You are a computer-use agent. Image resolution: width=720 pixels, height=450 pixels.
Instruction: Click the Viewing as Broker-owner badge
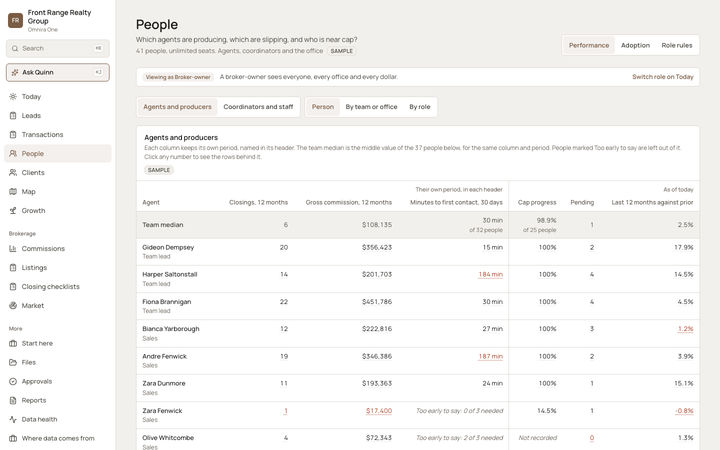click(x=178, y=77)
